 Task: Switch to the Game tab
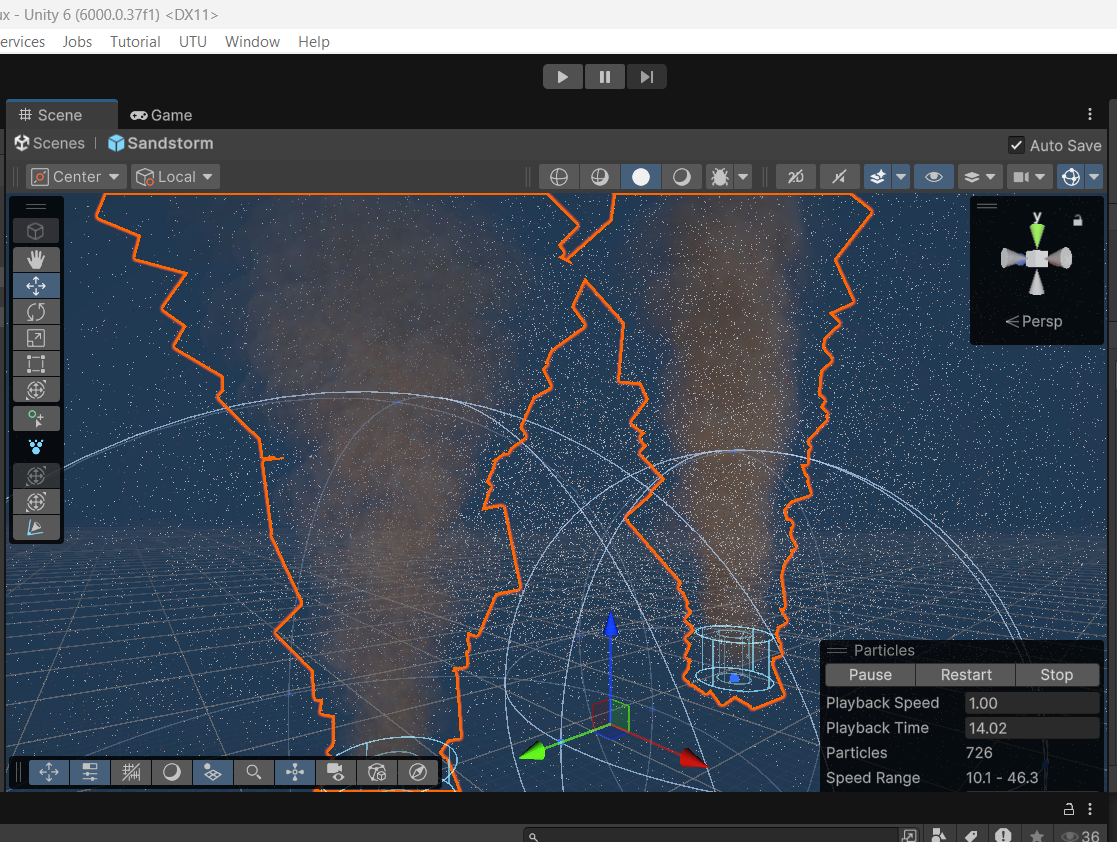[162, 115]
